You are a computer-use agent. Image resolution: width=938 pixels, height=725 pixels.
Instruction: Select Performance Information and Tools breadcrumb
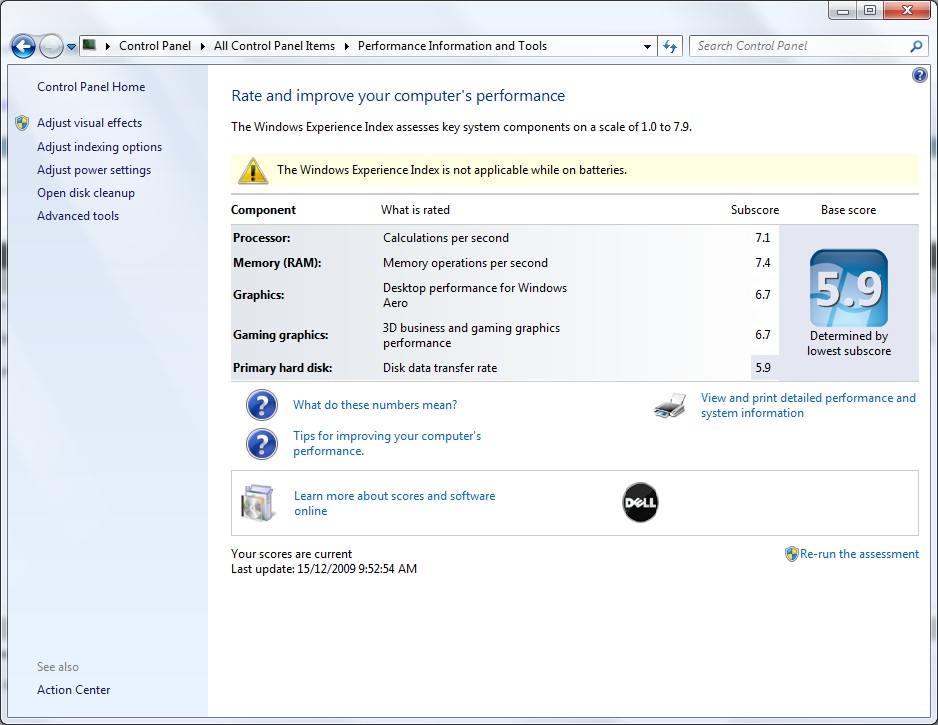click(452, 46)
